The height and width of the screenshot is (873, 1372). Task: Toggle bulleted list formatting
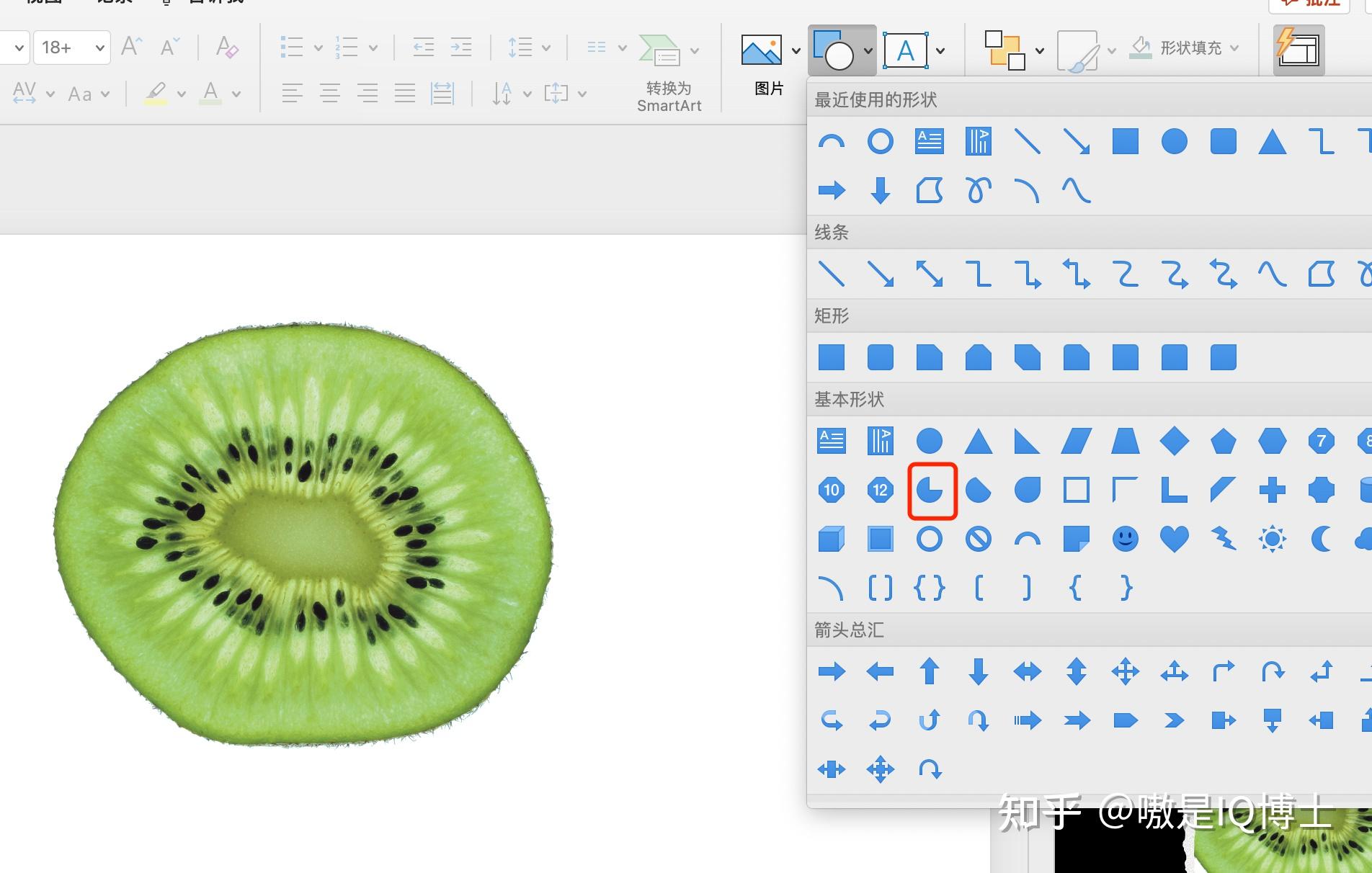(292, 48)
